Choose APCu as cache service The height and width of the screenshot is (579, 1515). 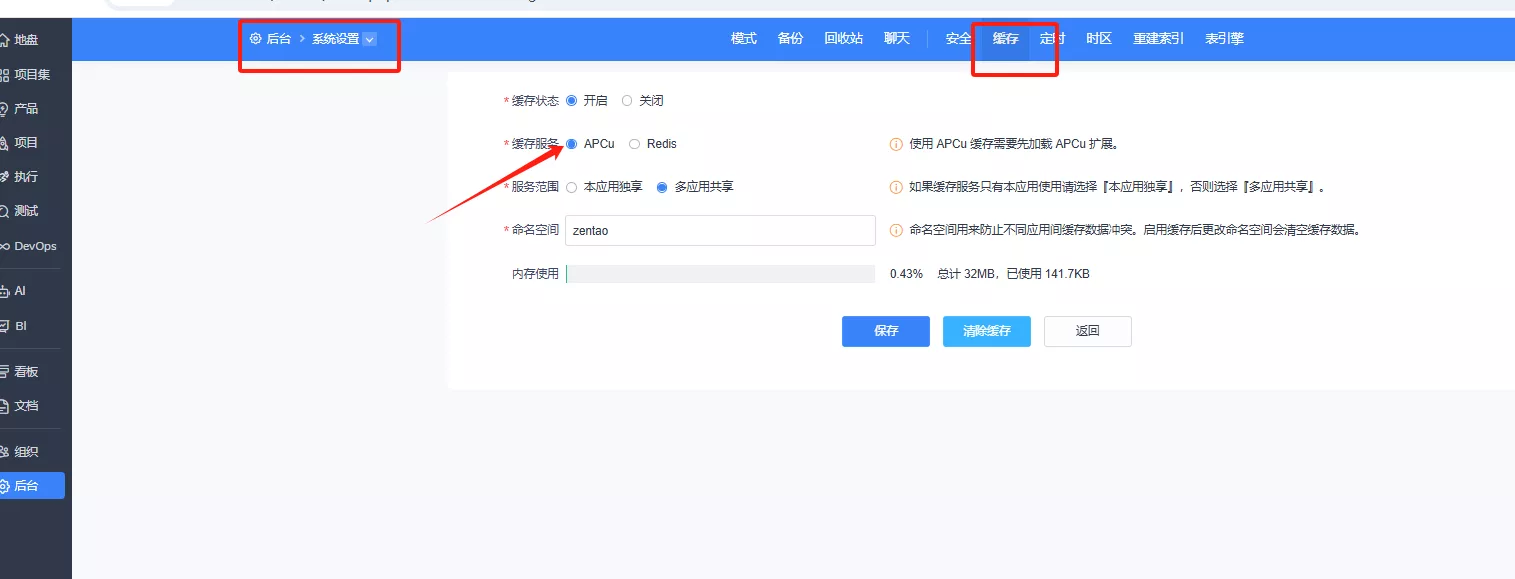pos(572,144)
